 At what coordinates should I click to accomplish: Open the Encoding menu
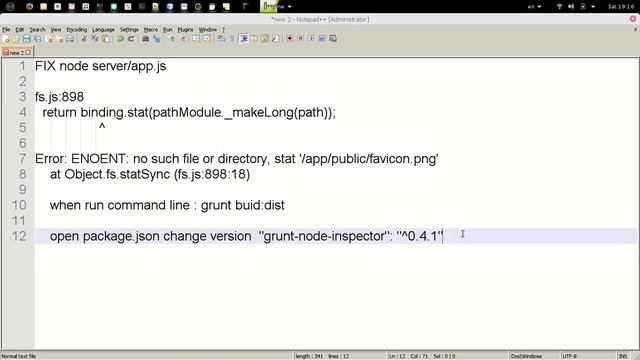[77, 30]
